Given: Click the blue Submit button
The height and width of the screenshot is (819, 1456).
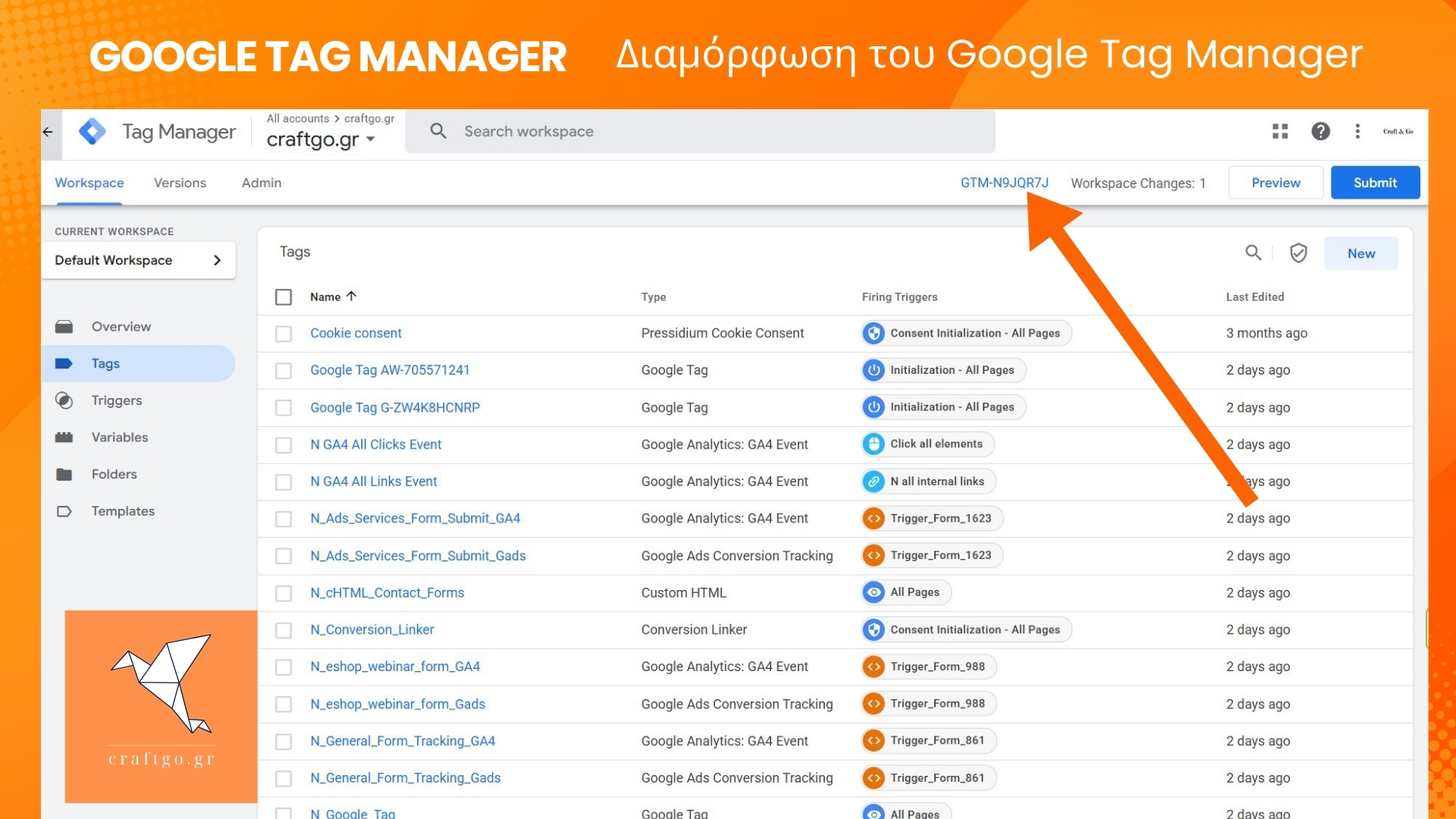Looking at the screenshot, I should pyautogui.click(x=1375, y=183).
